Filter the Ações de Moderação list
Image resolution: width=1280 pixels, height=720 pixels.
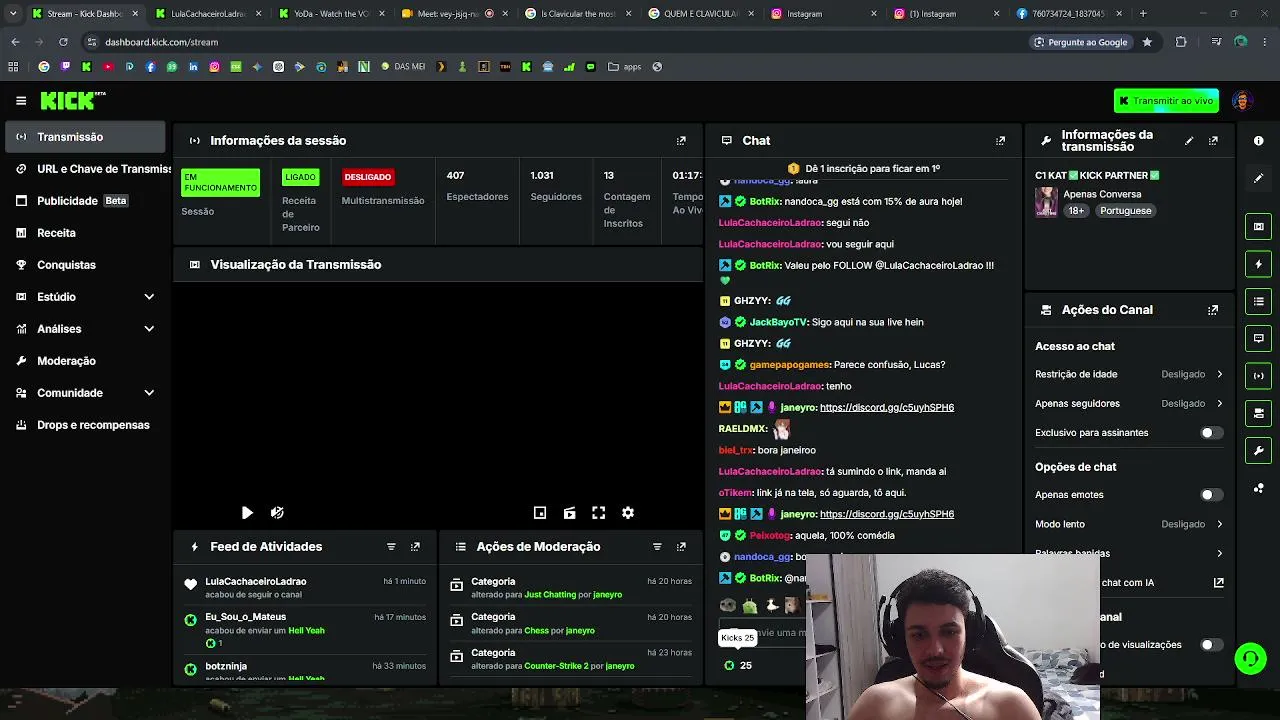coord(657,547)
